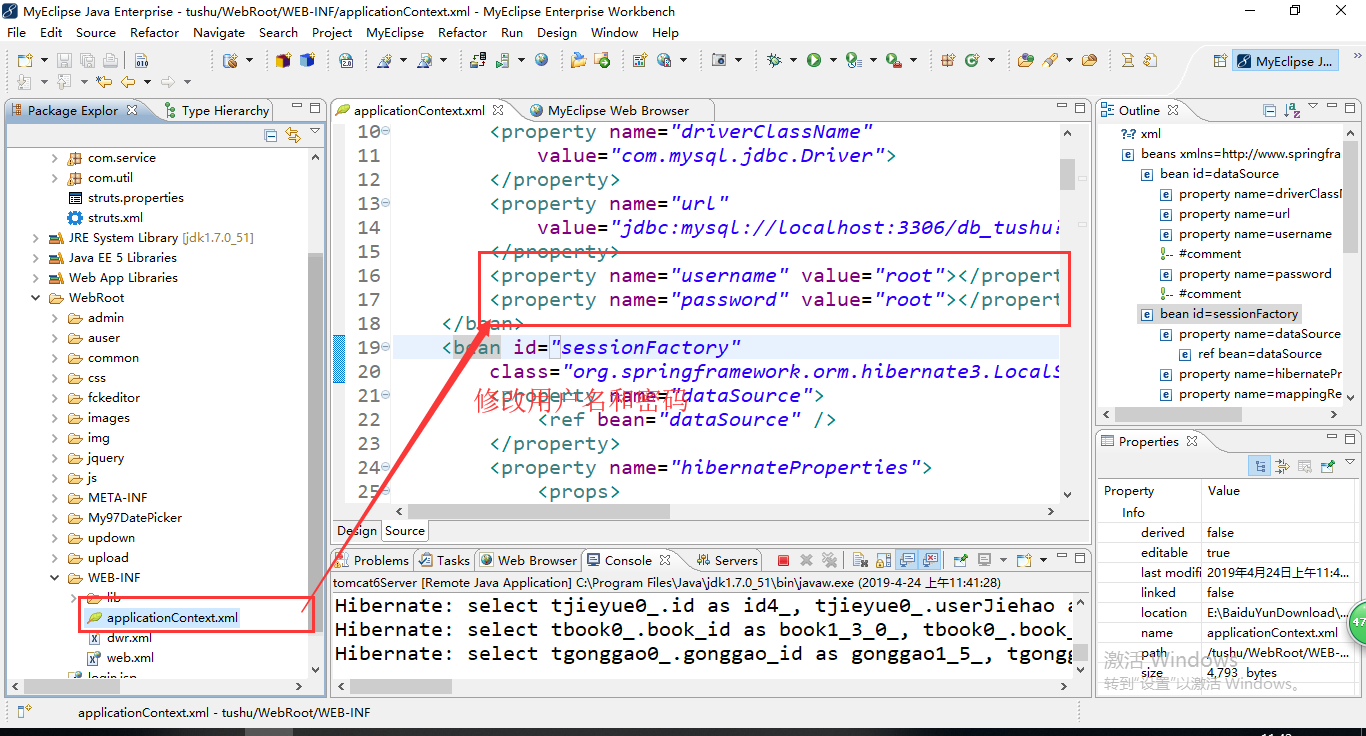Click the Open Type folder icon

(x=1026, y=60)
